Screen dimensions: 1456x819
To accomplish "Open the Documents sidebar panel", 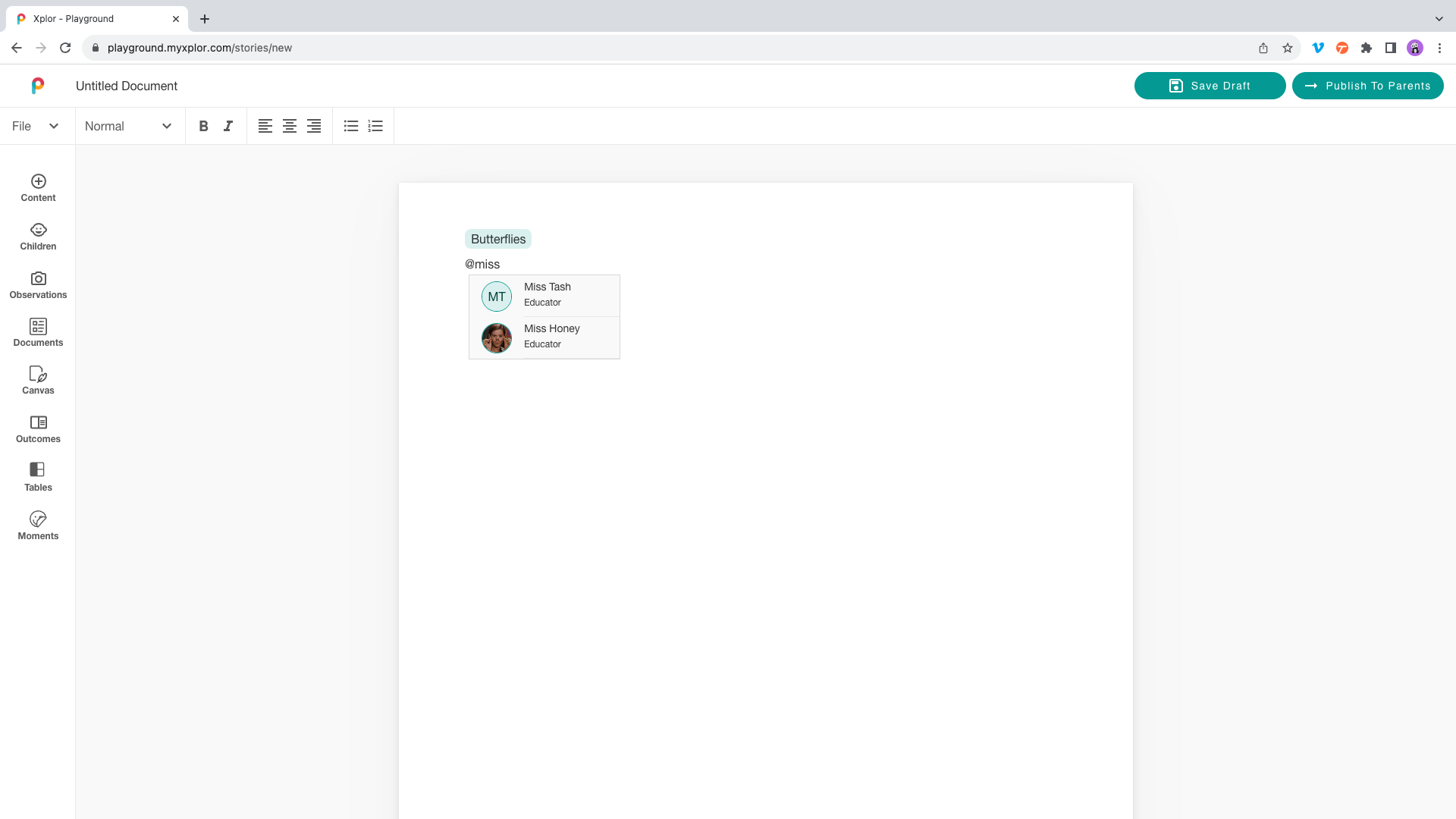I will point(38,333).
